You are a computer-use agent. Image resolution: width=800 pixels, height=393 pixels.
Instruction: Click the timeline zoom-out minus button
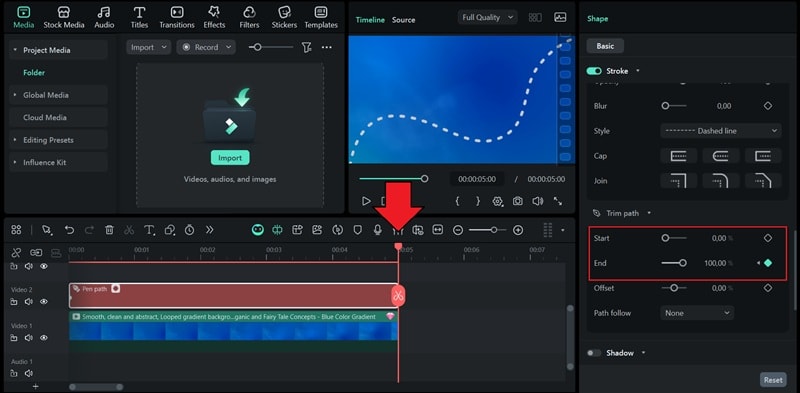458,230
